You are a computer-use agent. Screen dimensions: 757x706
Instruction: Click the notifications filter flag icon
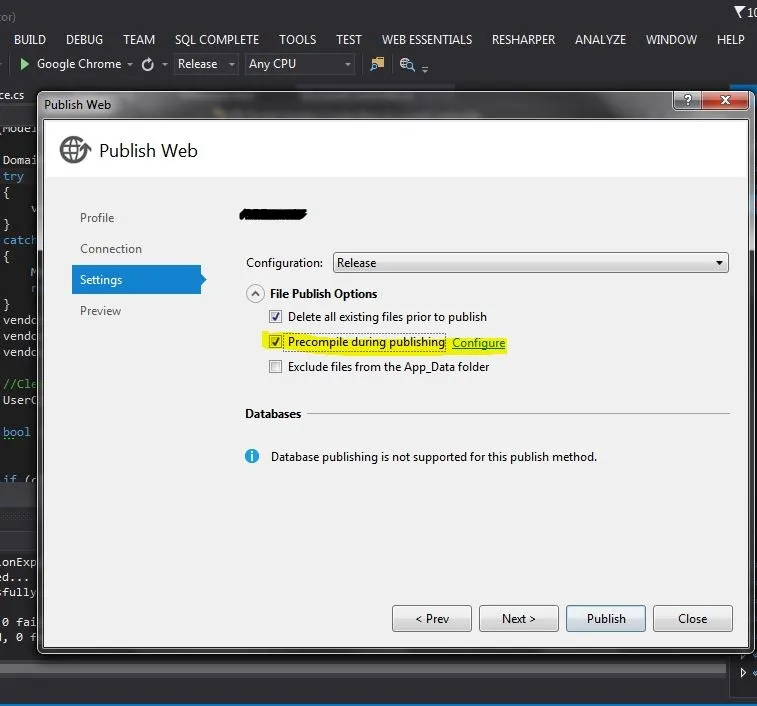pos(740,12)
